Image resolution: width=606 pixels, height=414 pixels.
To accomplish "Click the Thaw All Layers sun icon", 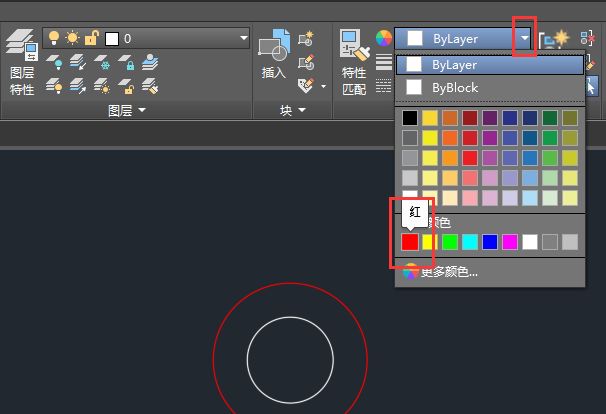I will coord(102,86).
